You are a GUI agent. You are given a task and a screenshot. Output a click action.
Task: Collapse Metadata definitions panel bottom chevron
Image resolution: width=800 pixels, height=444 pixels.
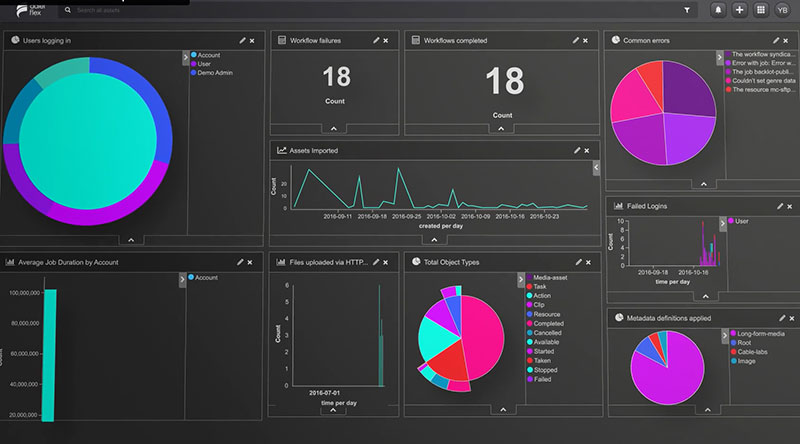click(x=708, y=409)
